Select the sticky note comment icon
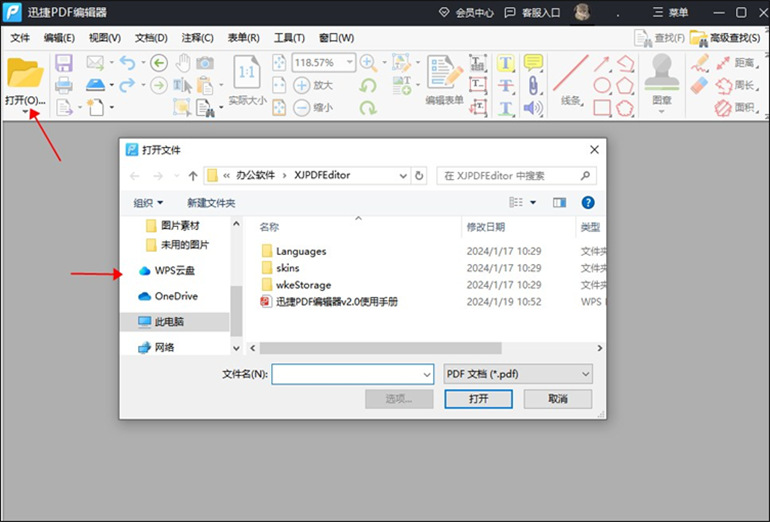The image size is (770, 522). pyautogui.click(x=533, y=63)
